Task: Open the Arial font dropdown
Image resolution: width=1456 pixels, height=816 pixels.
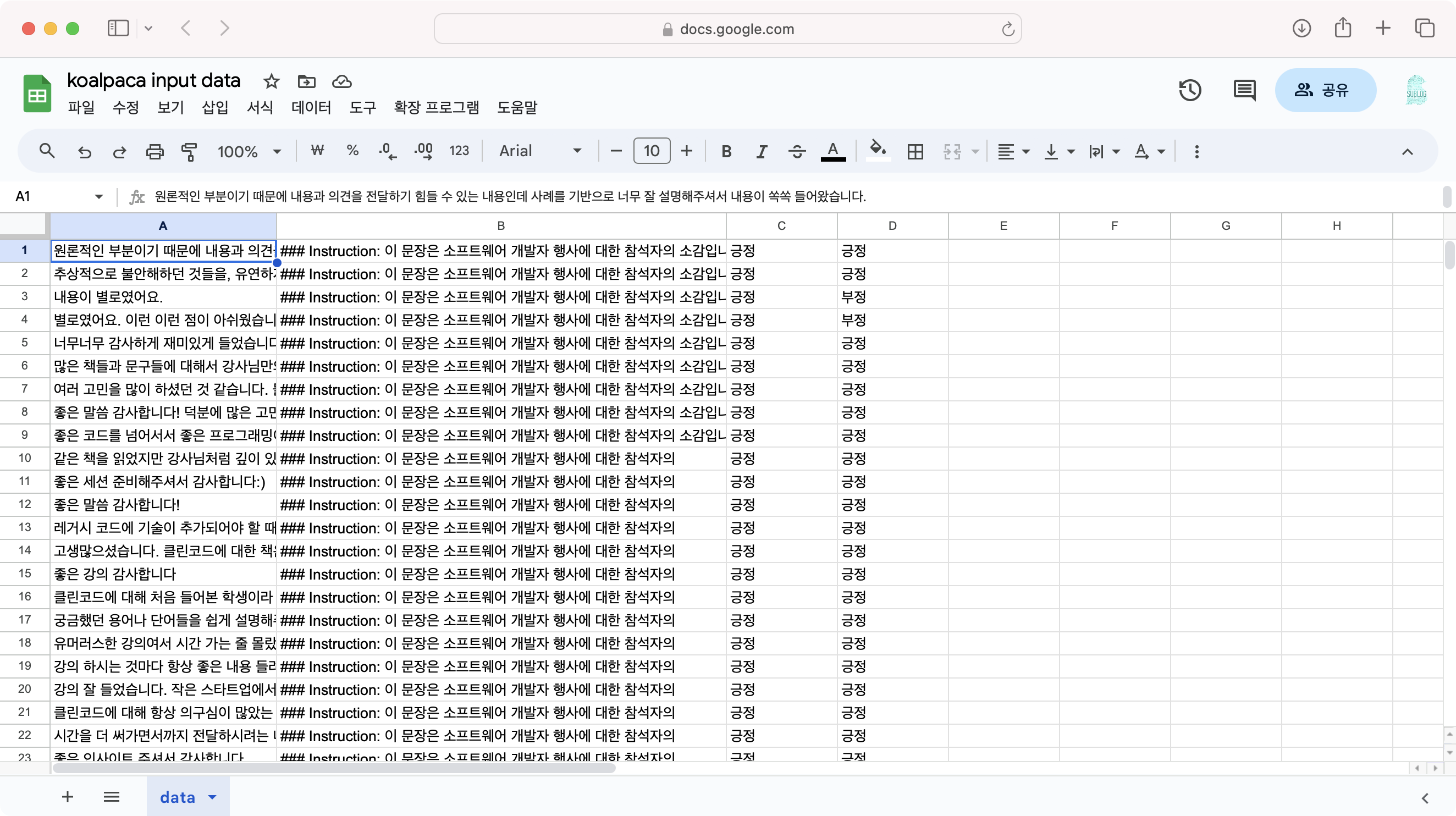Action: pos(577,151)
